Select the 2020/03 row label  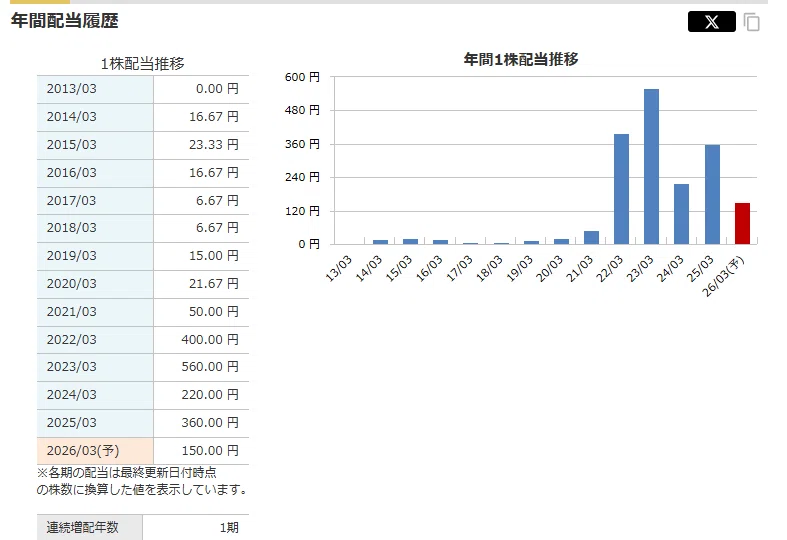pyautogui.click(x=95, y=284)
